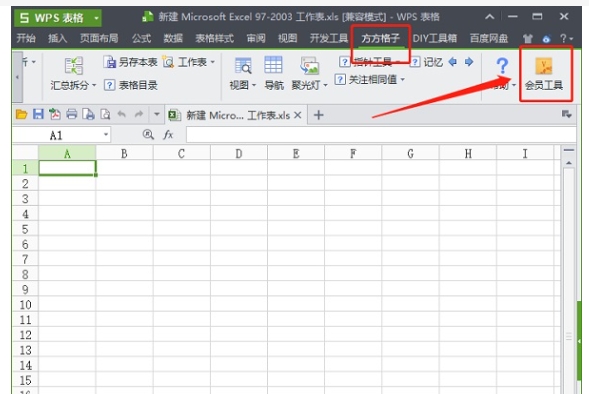Switch to the 视图 ribbon tab
This screenshot has height=394, width=589.
coord(287,38)
